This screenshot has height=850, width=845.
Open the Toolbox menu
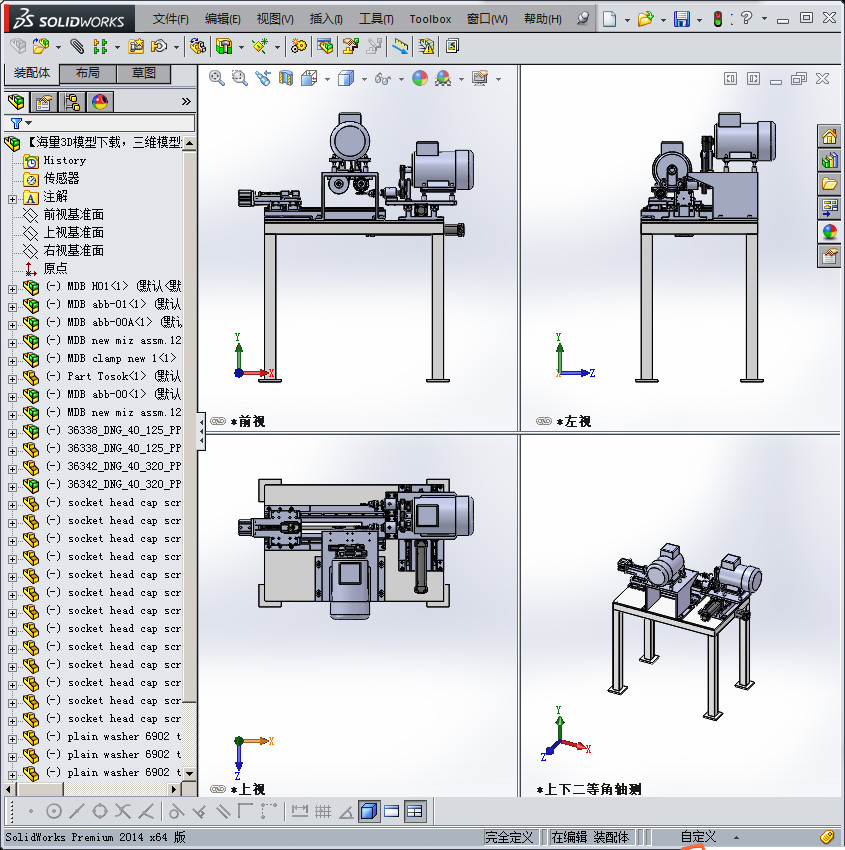(430, 19)
